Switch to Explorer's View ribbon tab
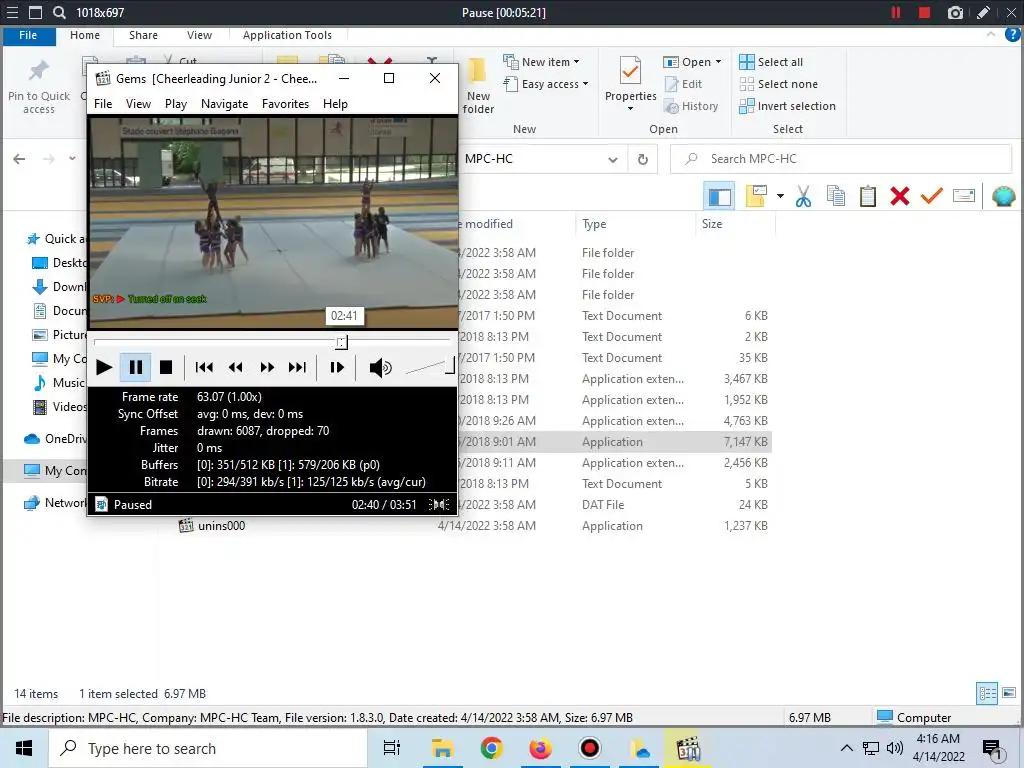The height and width of the screenshot is (768, 1024). click(199, 35)
